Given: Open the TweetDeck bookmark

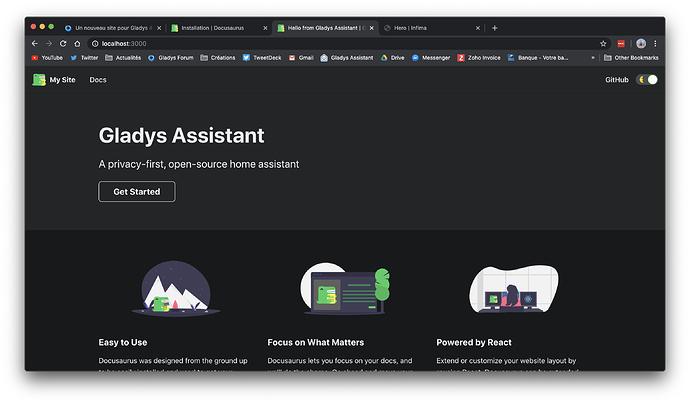Looking at the screenshot, I should click(262, 58).
